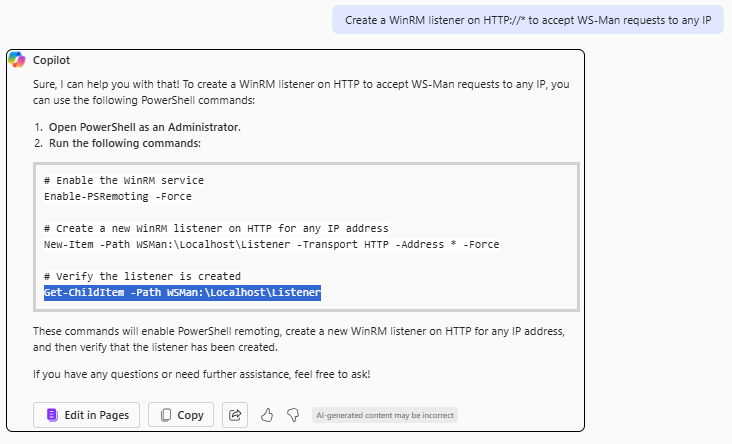732x444 pixels.
Task: Give the response a thumbs down
Action: coord(293,415)
